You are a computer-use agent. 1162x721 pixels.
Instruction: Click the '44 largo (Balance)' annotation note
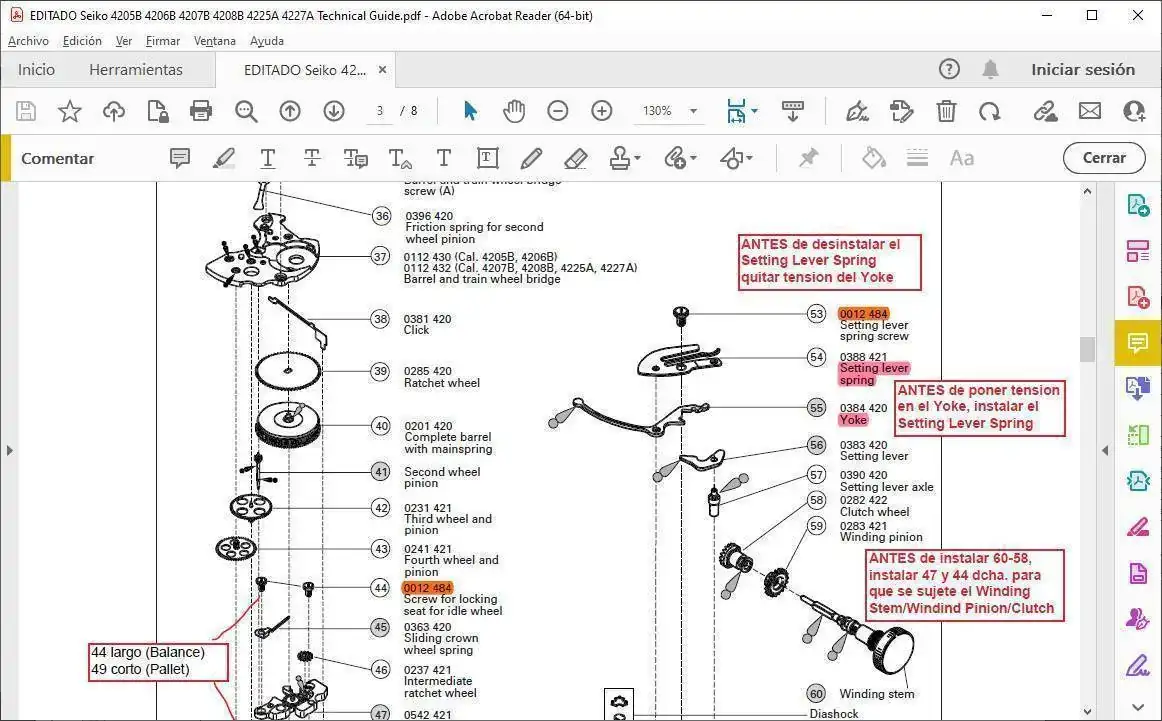point(158,661)
